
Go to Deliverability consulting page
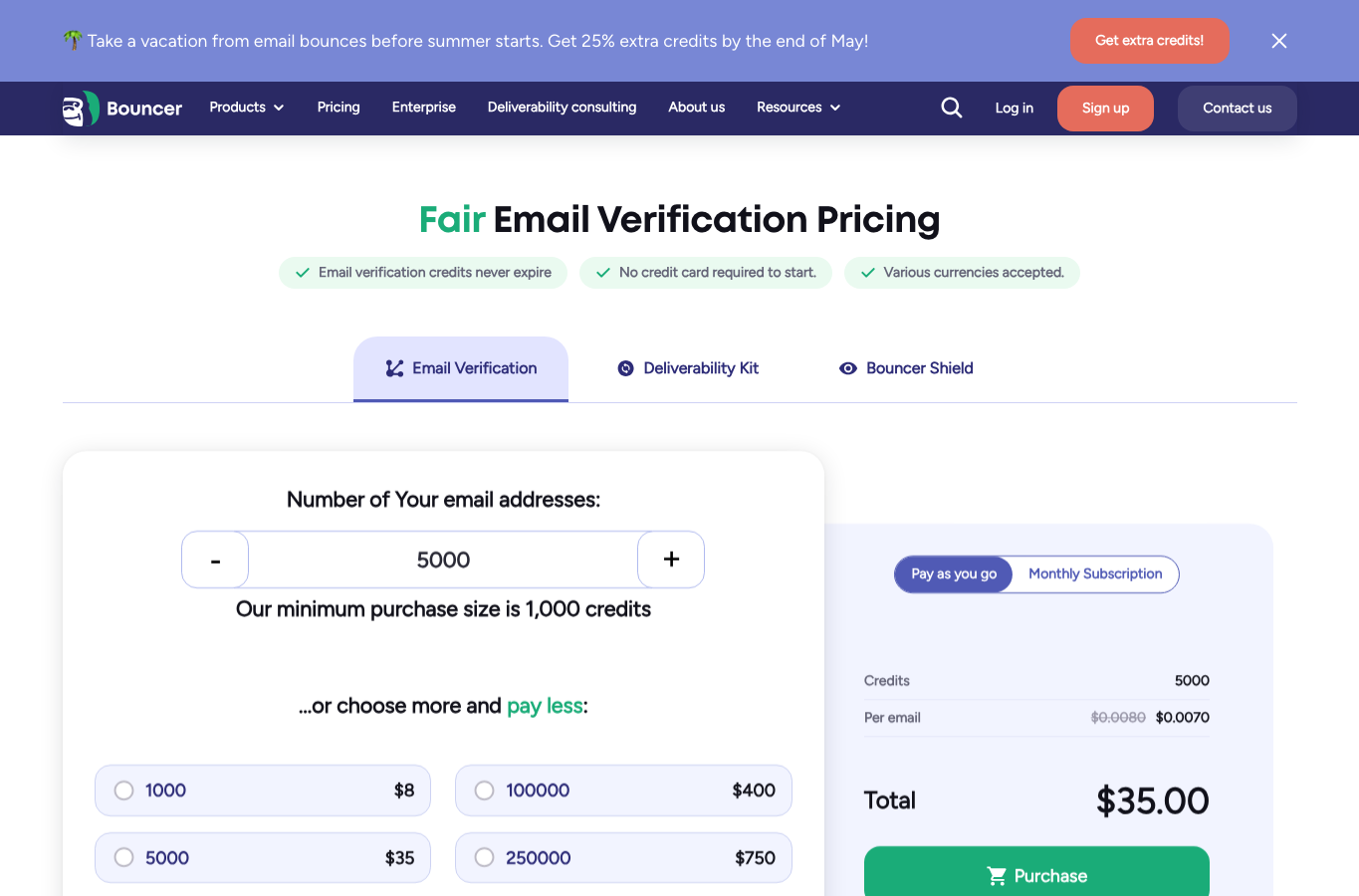tap(562, 108)
